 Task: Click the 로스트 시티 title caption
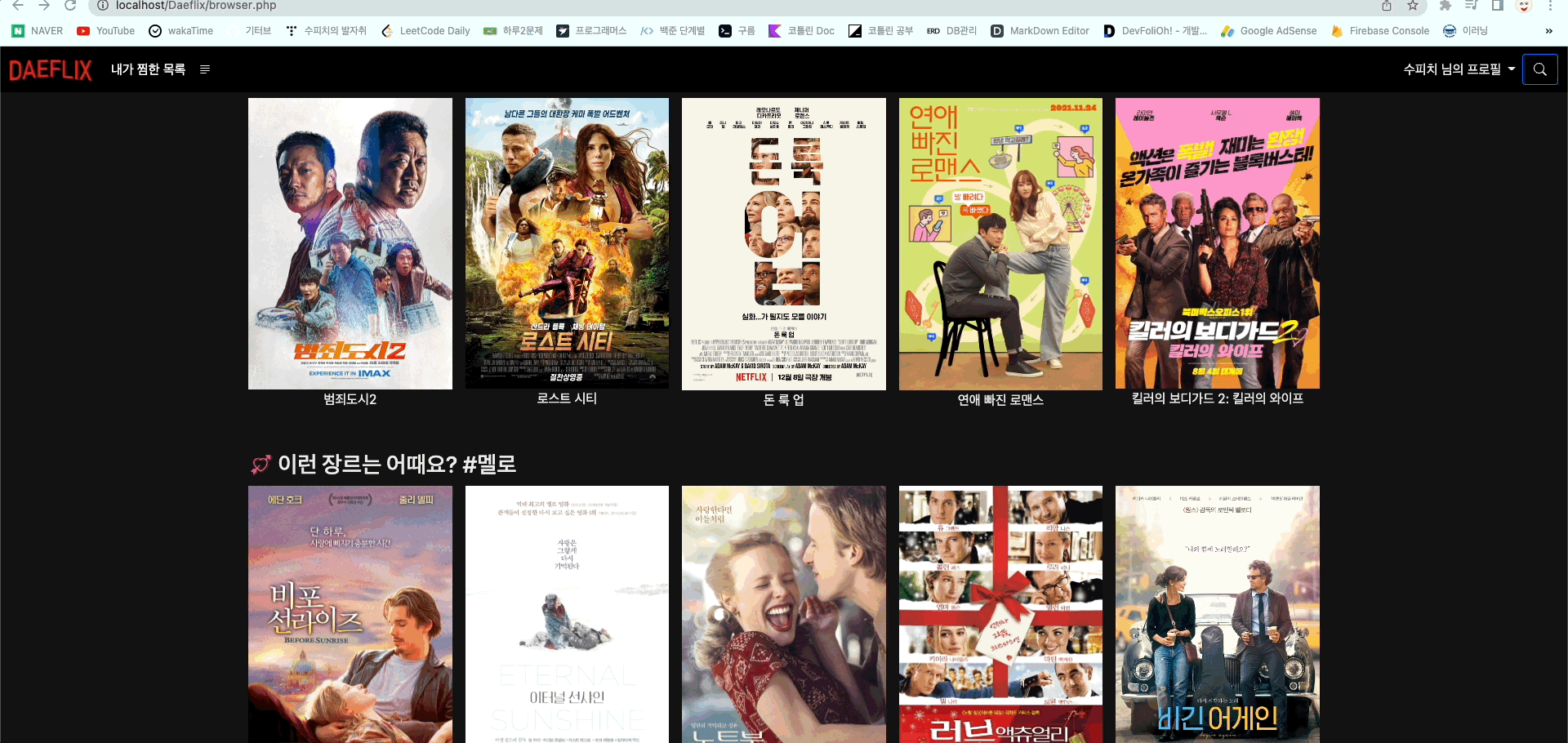coord(567,398)
